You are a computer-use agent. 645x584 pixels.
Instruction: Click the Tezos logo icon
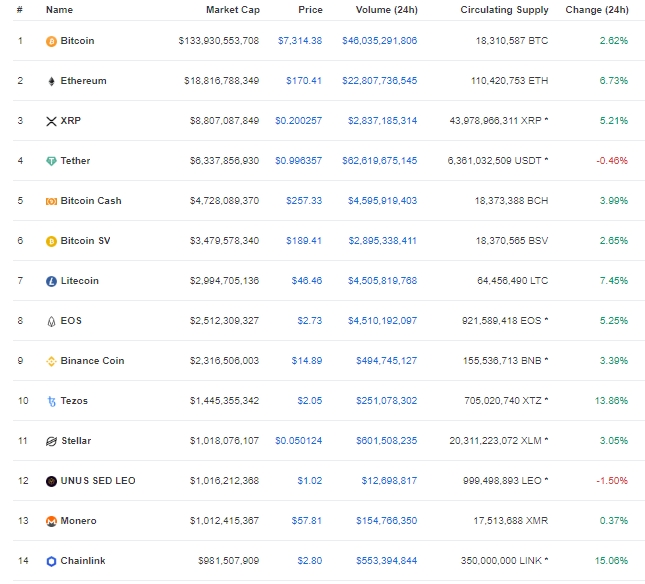point(51,401)
